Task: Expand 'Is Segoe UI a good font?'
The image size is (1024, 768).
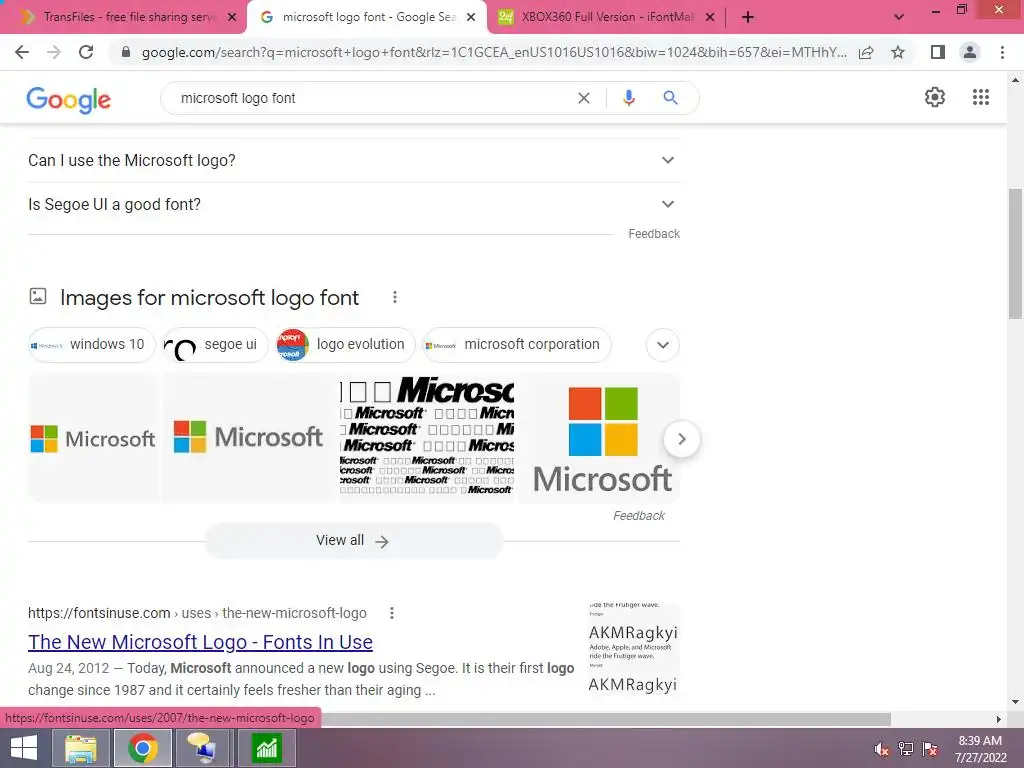Action: 354,204
